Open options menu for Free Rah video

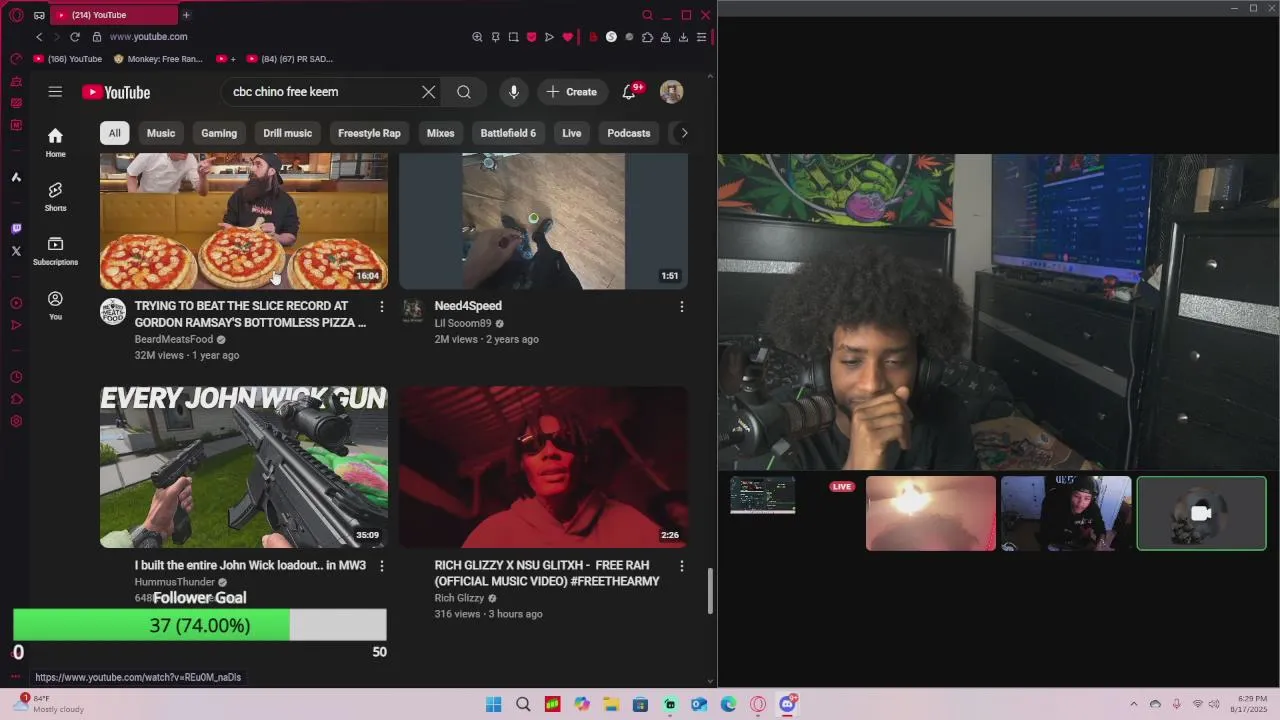click(682, 566)
